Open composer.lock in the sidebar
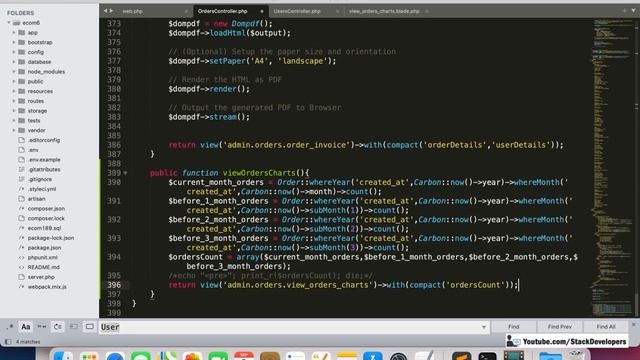Viewport: 640px width, 360px height. (46, 218)
